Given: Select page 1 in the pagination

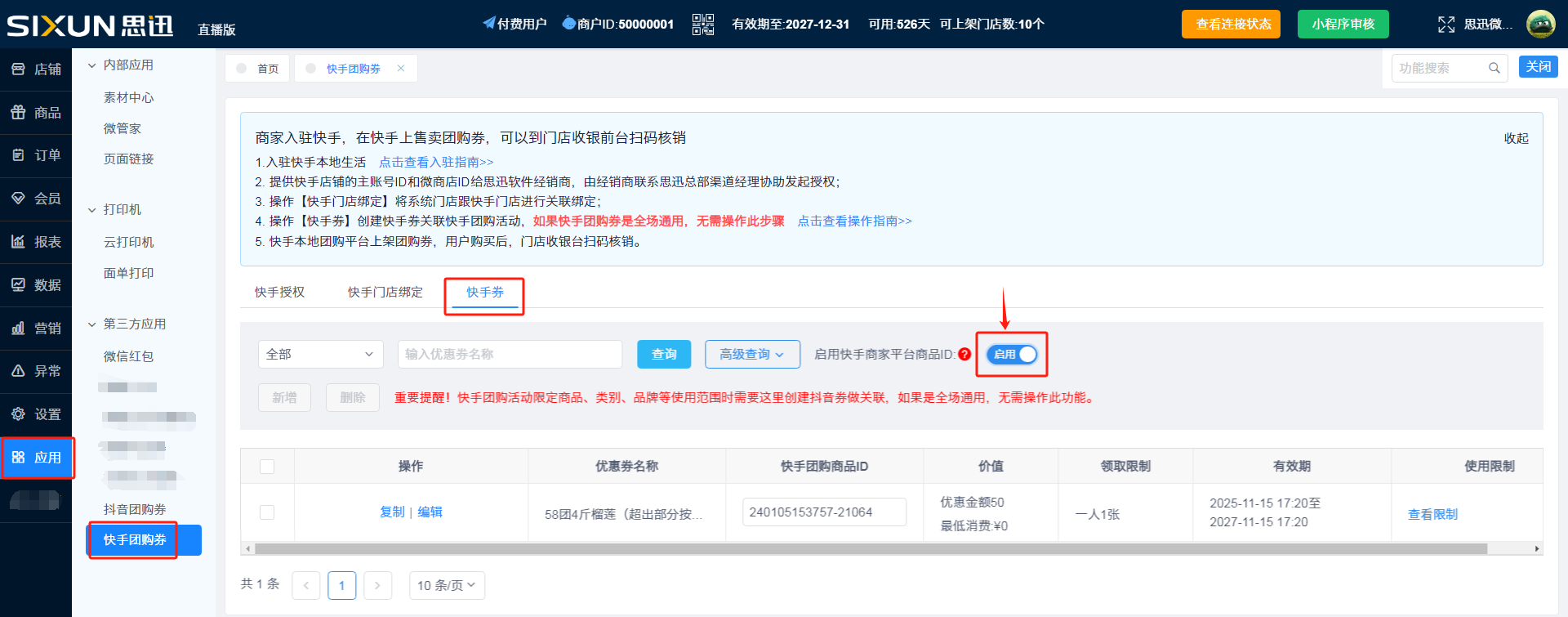Looking at the screenshot, I should tap(341, 585).
